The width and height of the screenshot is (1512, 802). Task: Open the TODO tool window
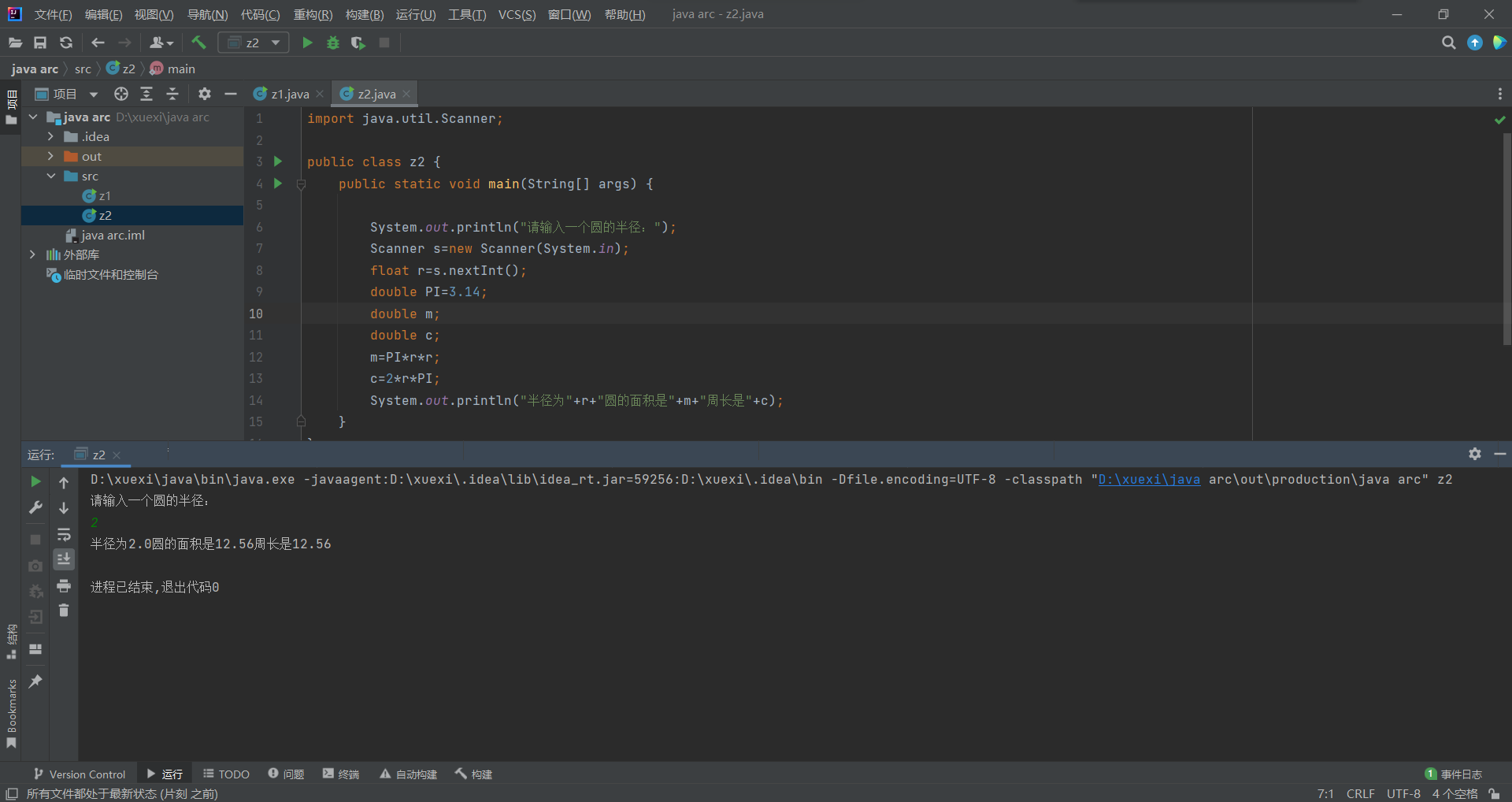point(226,774)
